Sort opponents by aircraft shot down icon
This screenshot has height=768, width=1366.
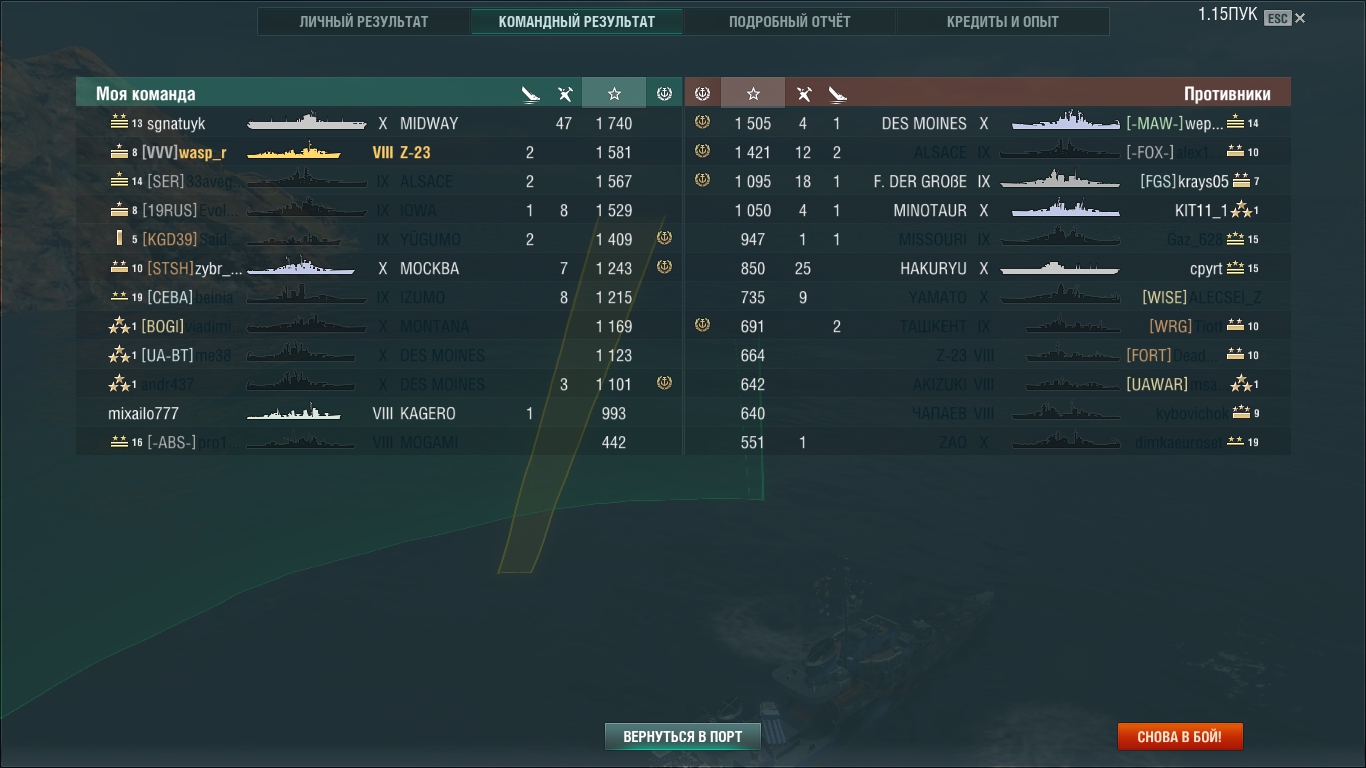coord(803,94)
